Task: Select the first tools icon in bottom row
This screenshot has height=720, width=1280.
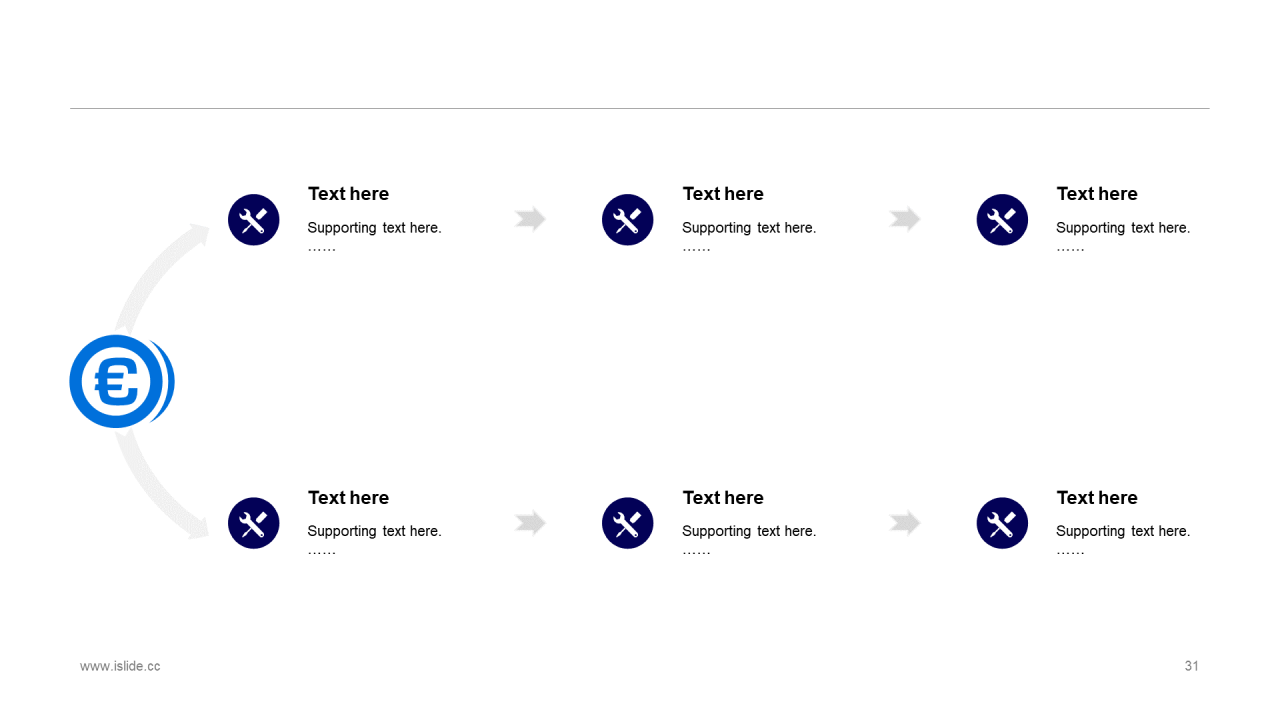Action: [x=254, y=523]
